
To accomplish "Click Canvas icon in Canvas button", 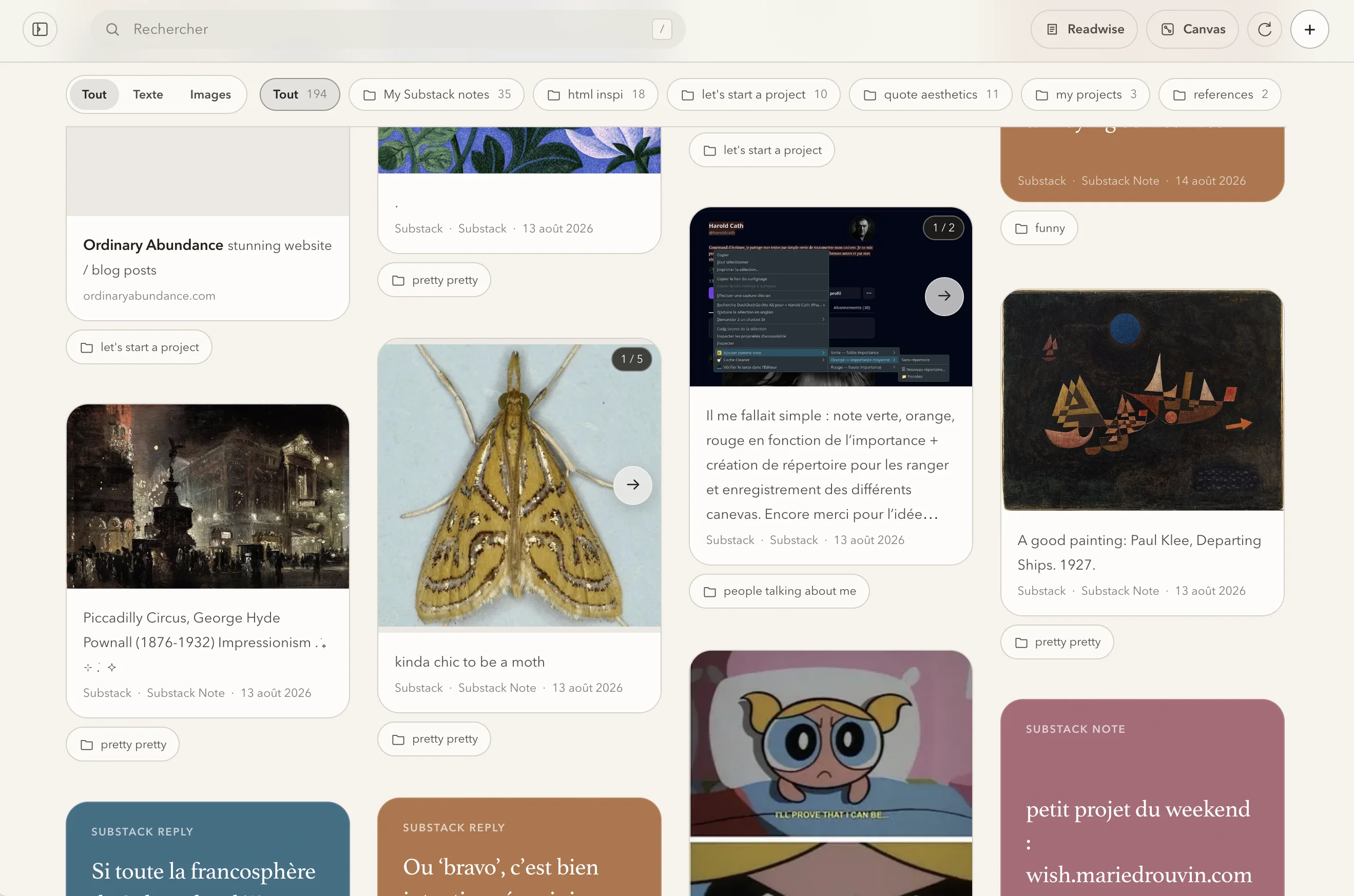I will tap(1168, 29).
